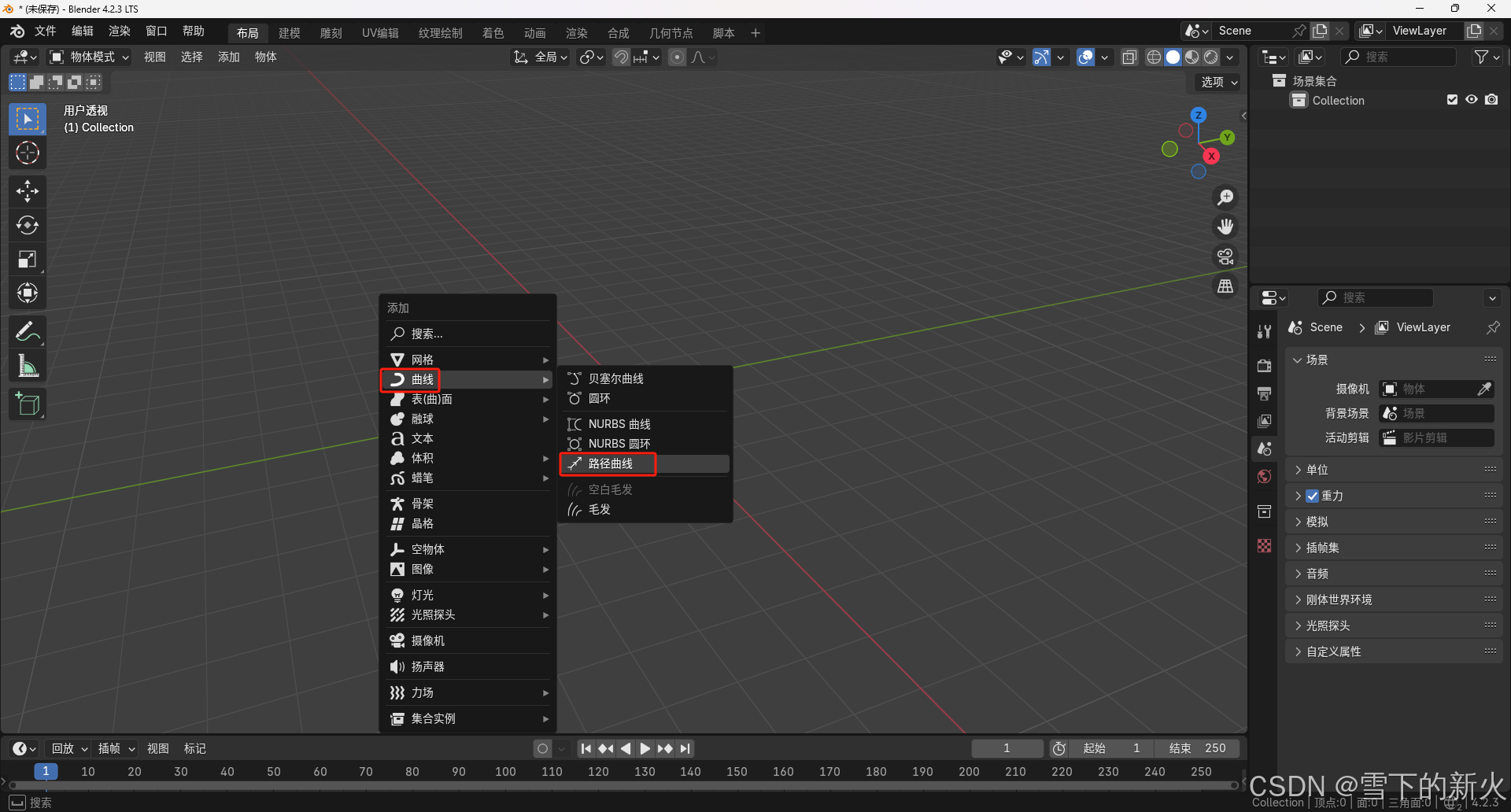Toggle snapping magnet icon
1511x812 pixels.
pyautogui.click(x=621, y=57)
